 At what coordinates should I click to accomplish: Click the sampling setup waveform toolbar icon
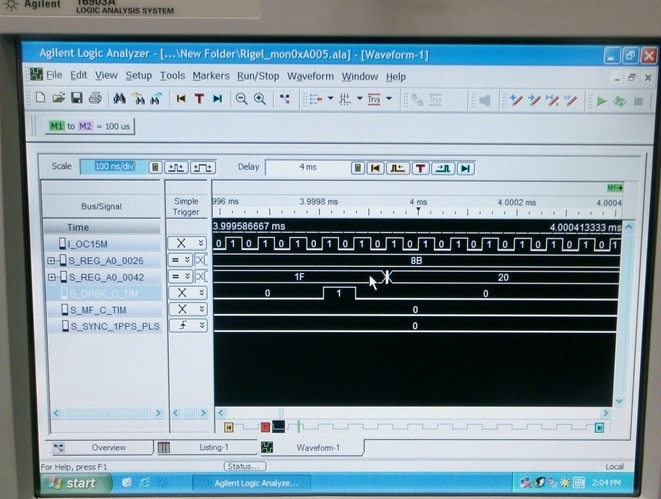pyautogui.click(x=345, y=99)
